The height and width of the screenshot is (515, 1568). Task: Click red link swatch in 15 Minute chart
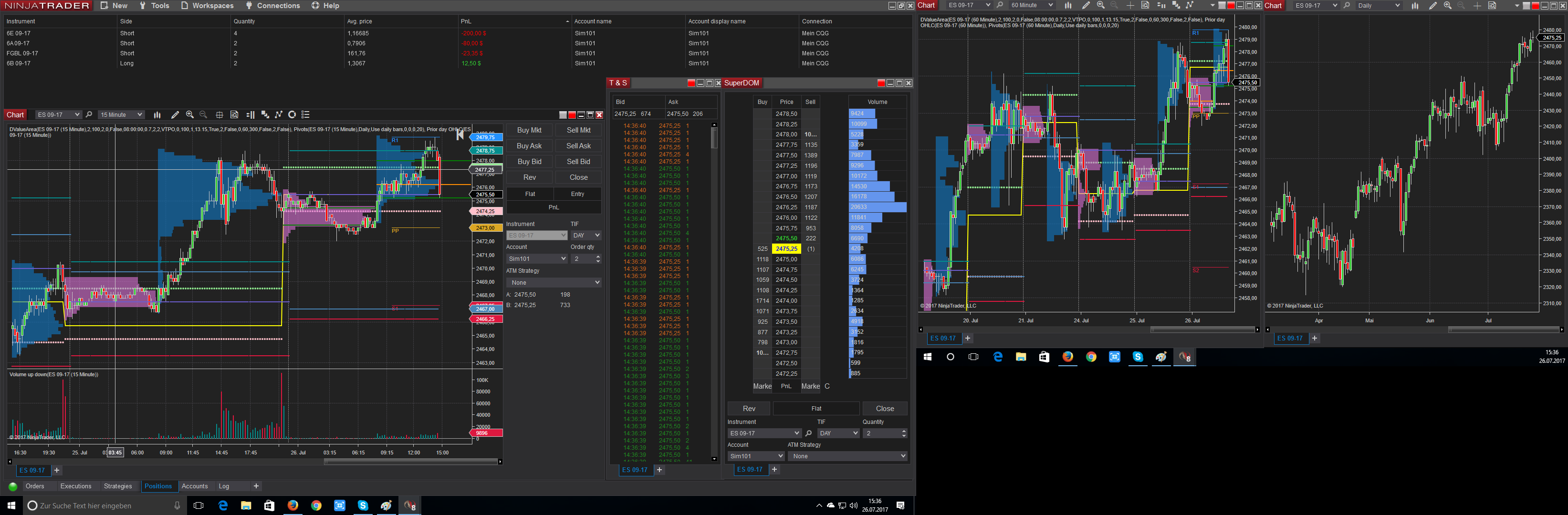[x=572, y=115]
